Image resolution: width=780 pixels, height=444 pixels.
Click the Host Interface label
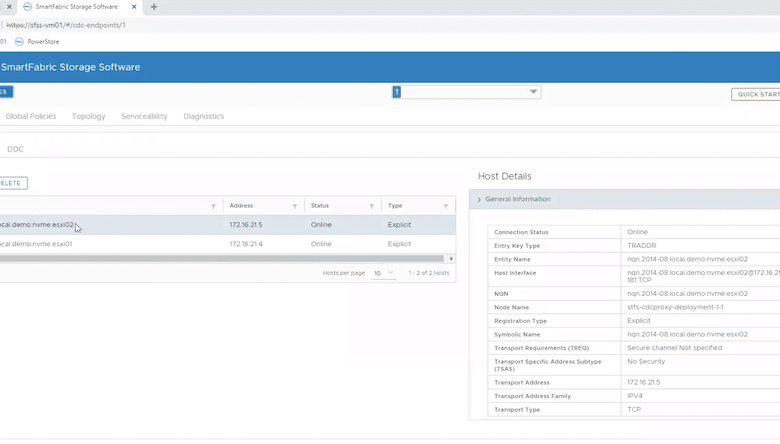(x=515, y=273)
